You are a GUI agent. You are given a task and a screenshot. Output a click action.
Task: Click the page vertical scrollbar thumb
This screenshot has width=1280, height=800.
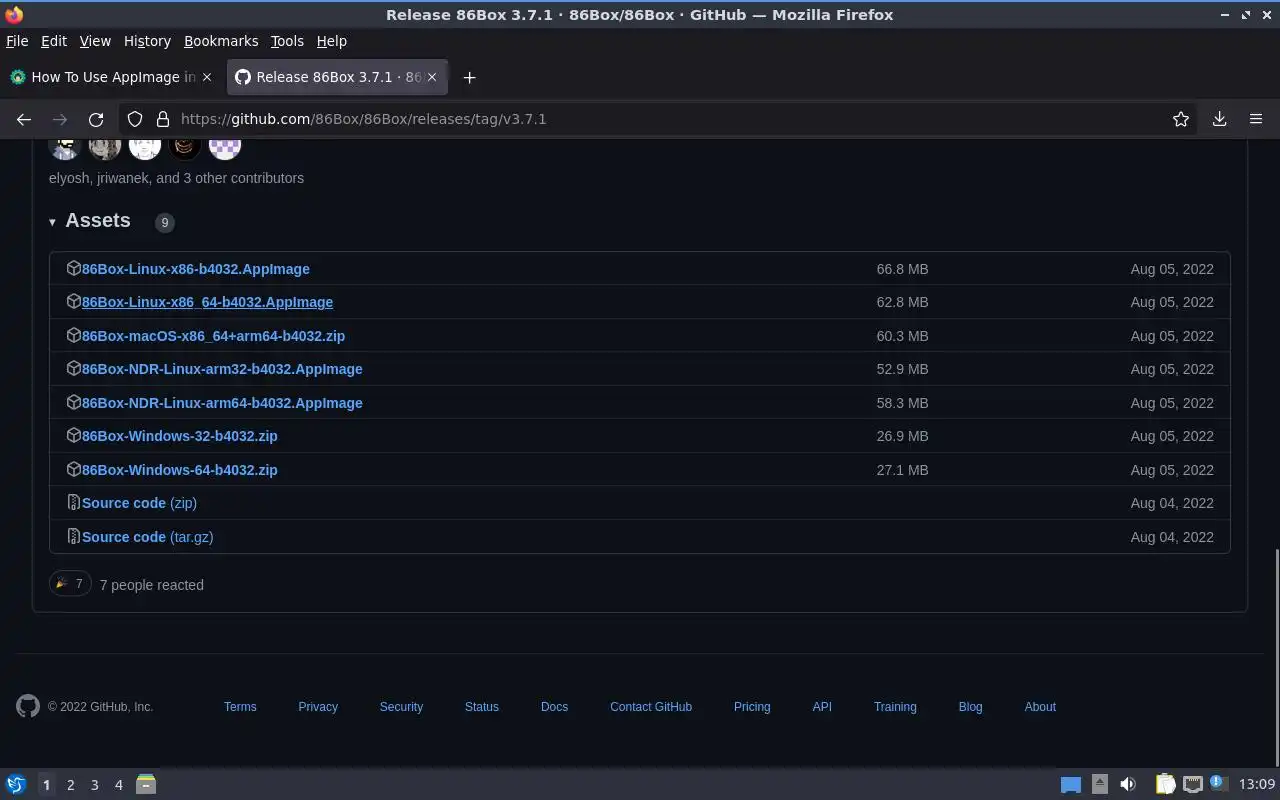(1275, 657)
